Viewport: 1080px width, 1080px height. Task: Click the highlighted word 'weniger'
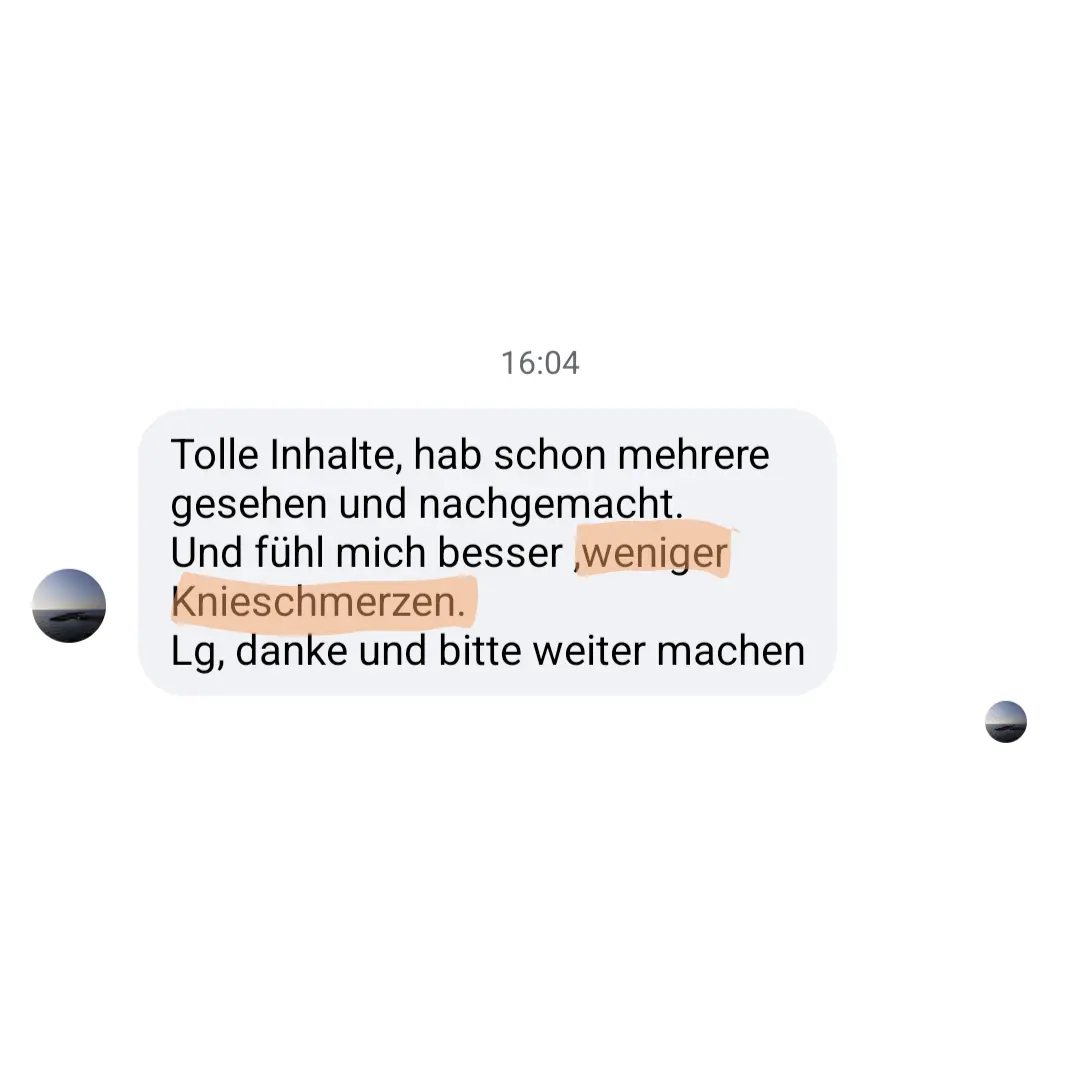pyautogui.click(x=655, y=553)
